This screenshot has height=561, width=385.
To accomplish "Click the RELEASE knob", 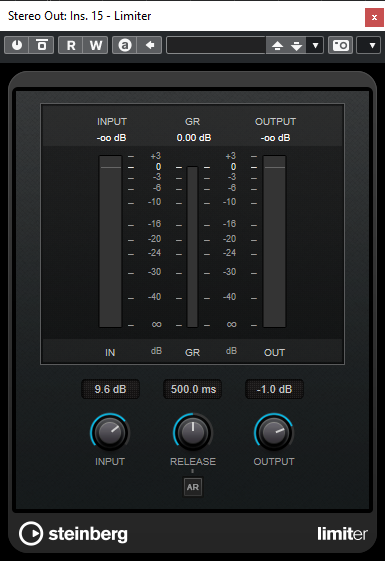I will pyautogui.click(x=193, y=432).
